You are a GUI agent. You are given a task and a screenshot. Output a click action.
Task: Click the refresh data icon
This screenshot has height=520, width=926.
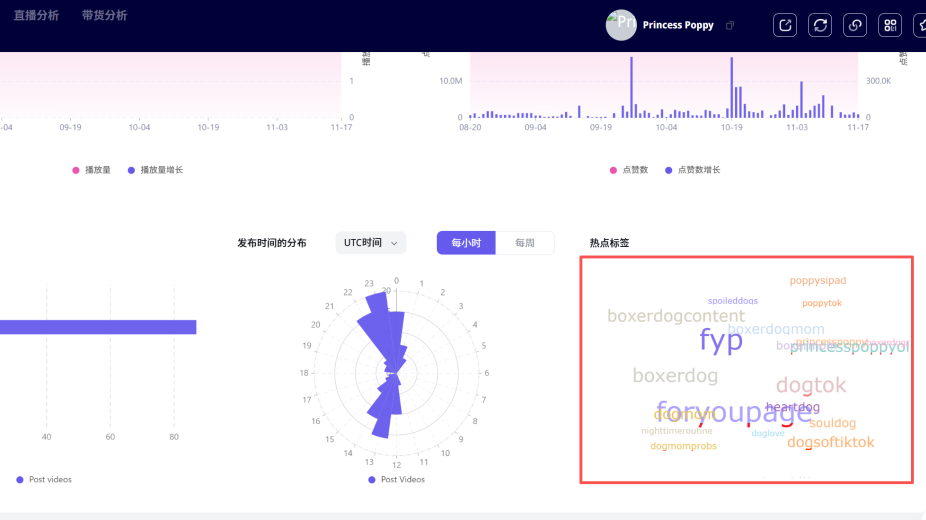pyautogui.click(x=820, y=25)
